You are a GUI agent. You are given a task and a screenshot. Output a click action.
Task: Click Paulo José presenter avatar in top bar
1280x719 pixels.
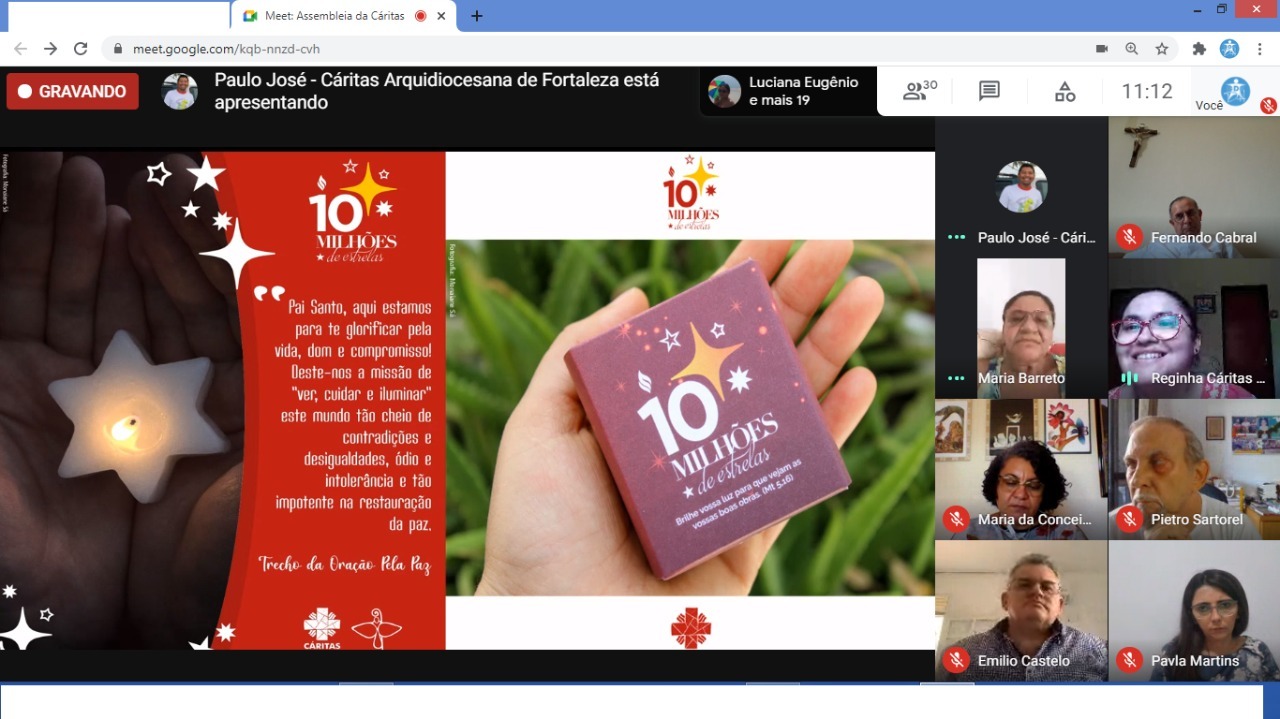(180, 91)
